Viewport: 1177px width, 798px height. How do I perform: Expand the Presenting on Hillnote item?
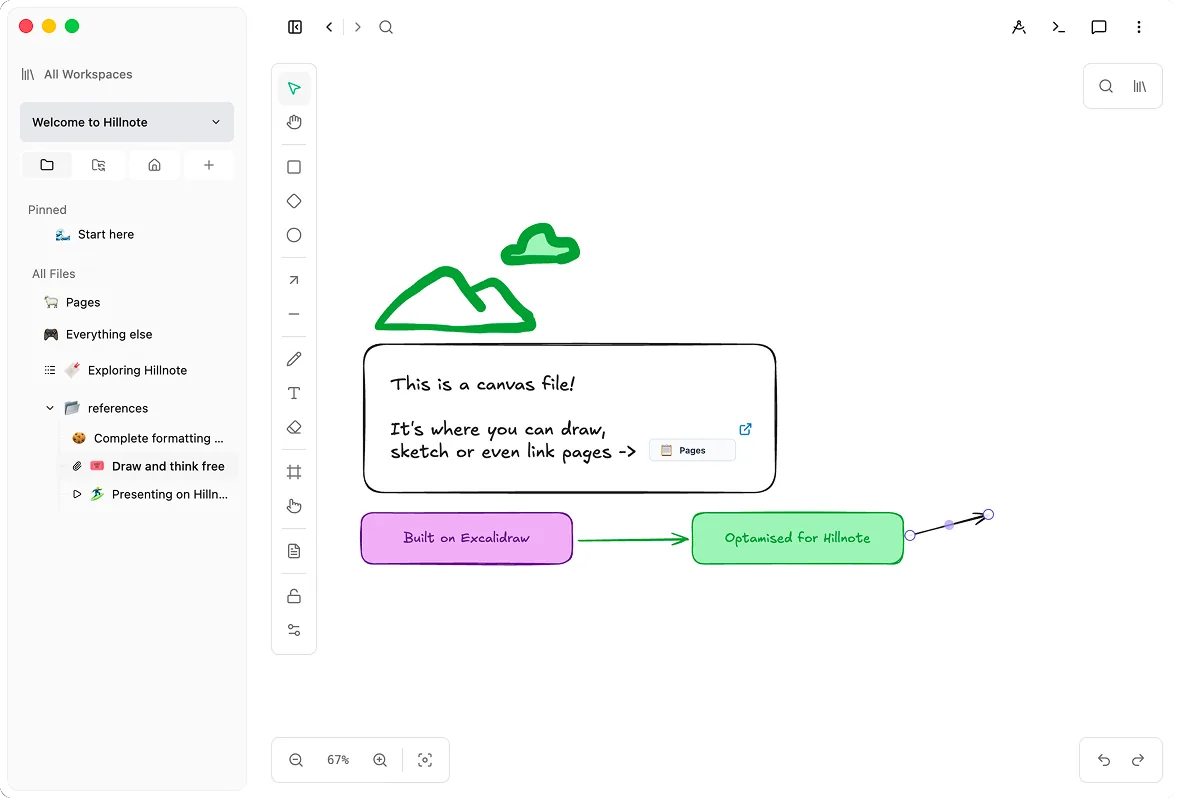point(77,494)
